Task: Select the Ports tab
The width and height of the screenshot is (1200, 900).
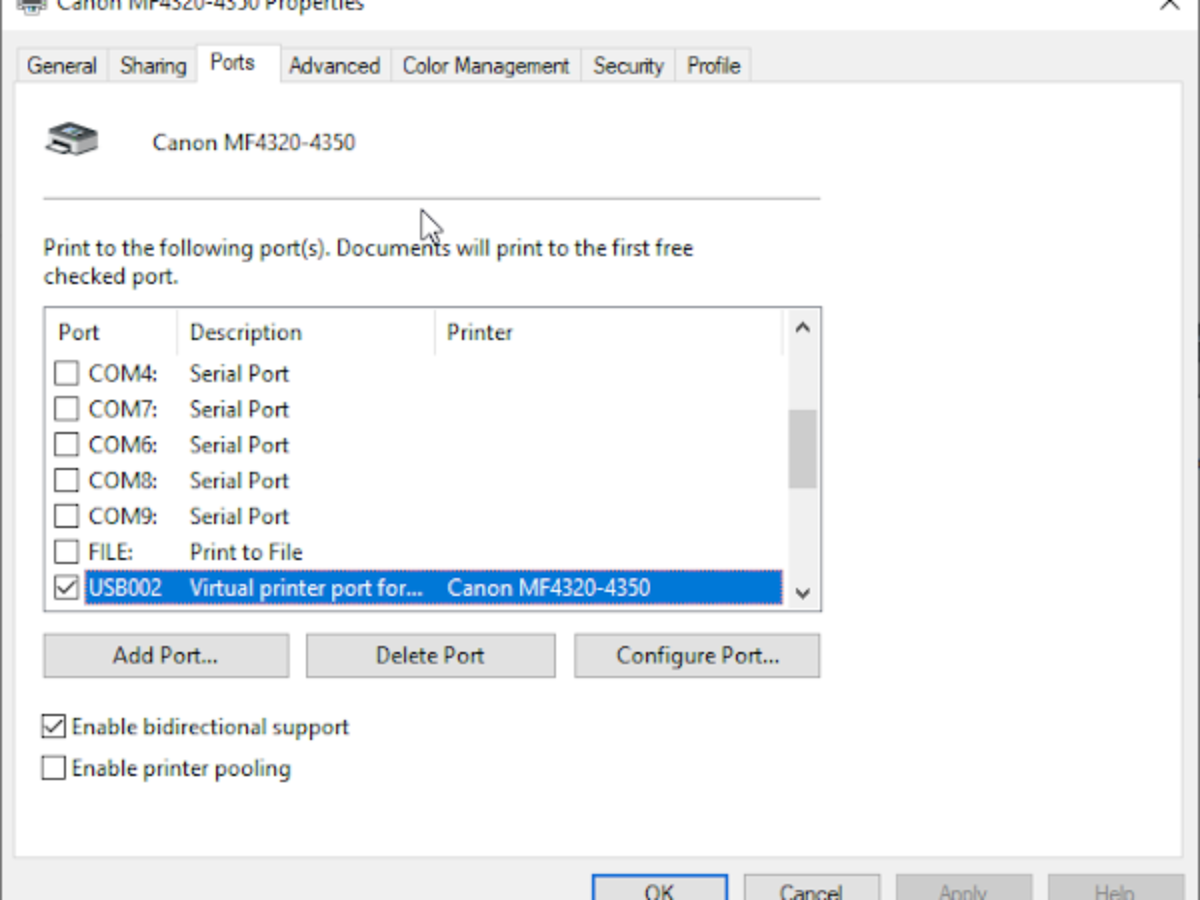Action: coord(232,63)
